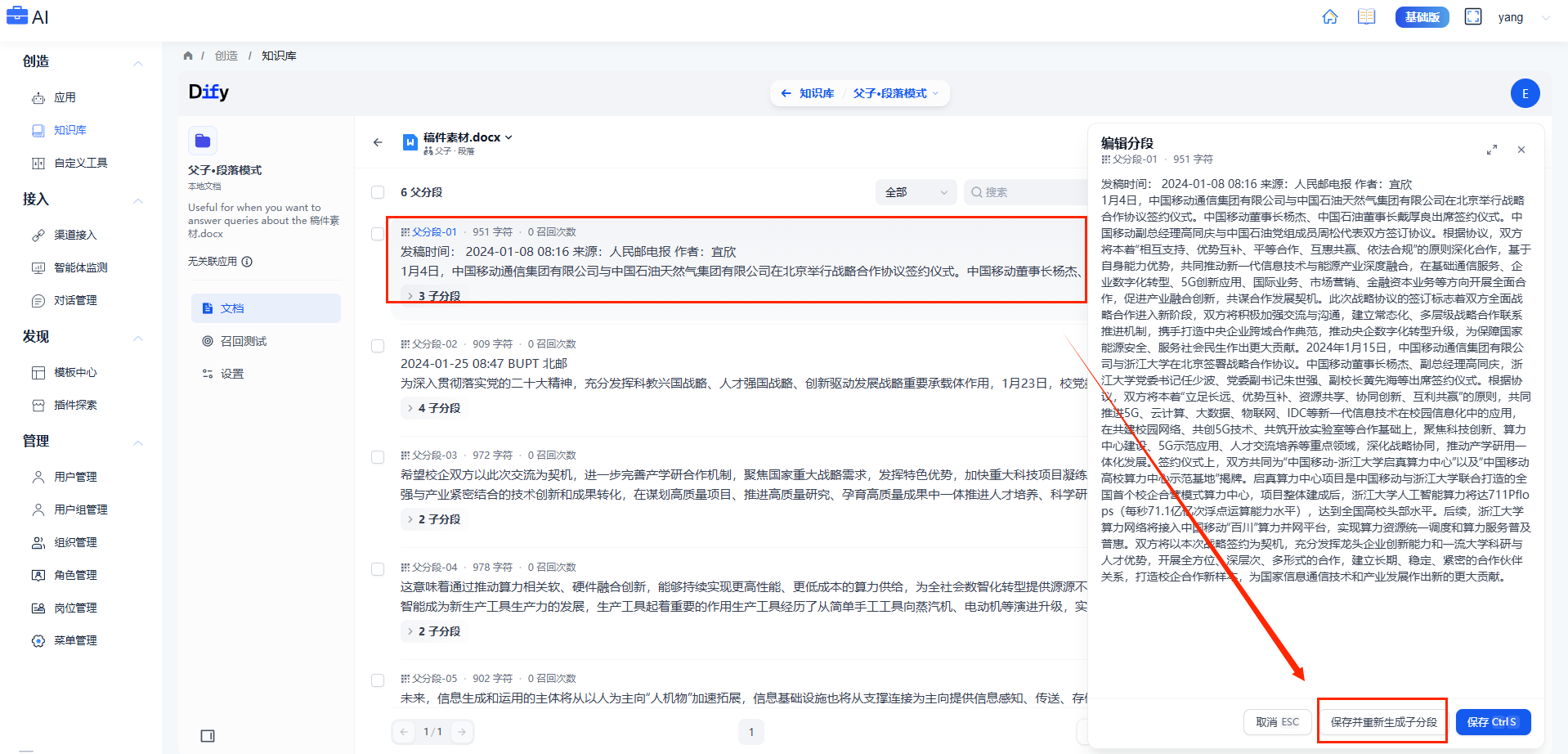Open the home icon in top bar
The width and height of the screenshot is (1568, 754).
click(x=1330, y=17)
